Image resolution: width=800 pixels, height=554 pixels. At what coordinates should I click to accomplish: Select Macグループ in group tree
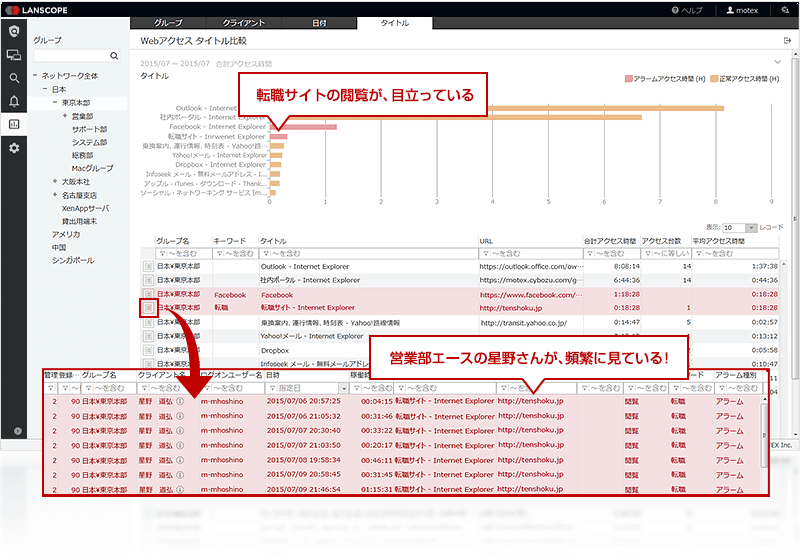(92, 168)
